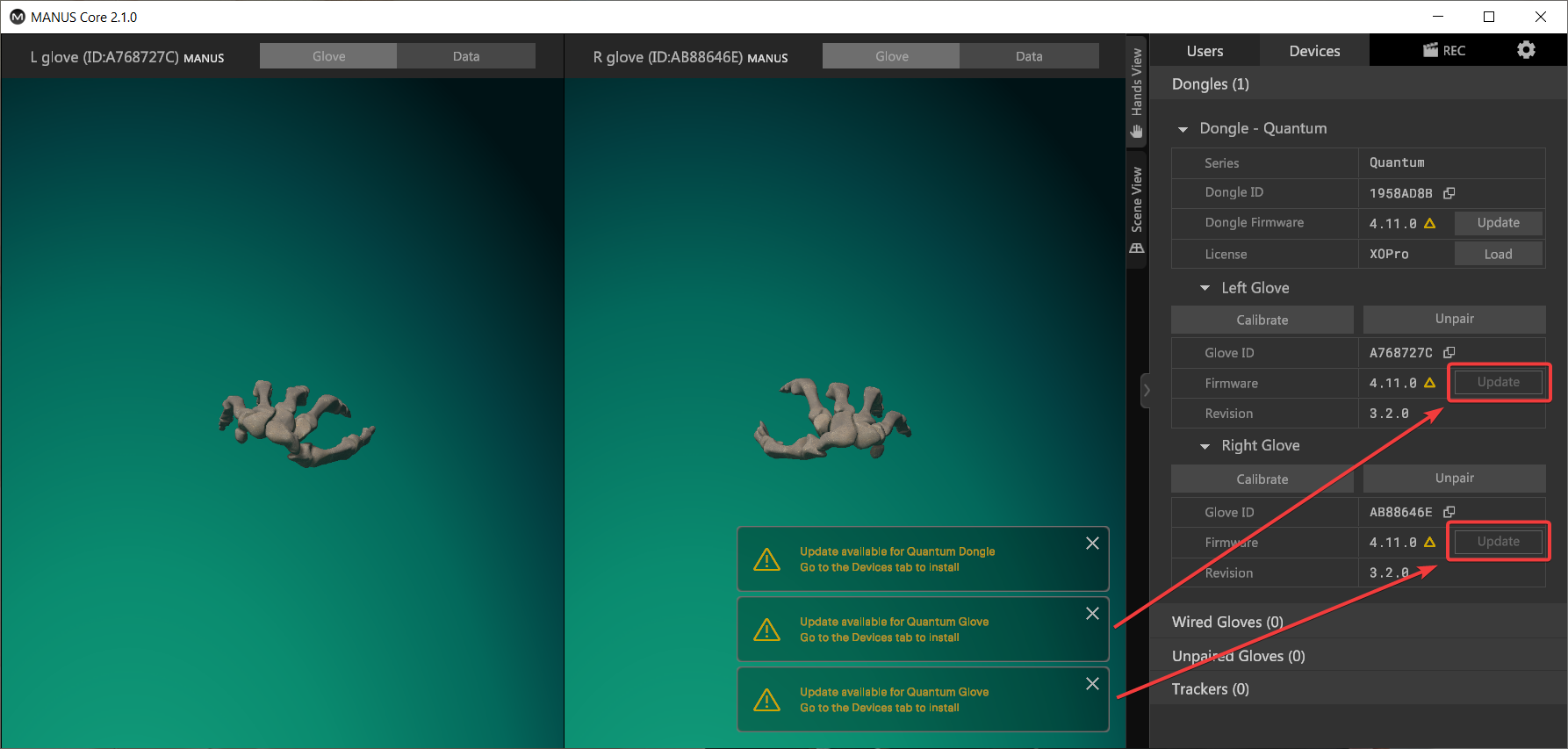1568x749 pixels.
Task: Open settings gear icon
Action: click(1526, 50)
